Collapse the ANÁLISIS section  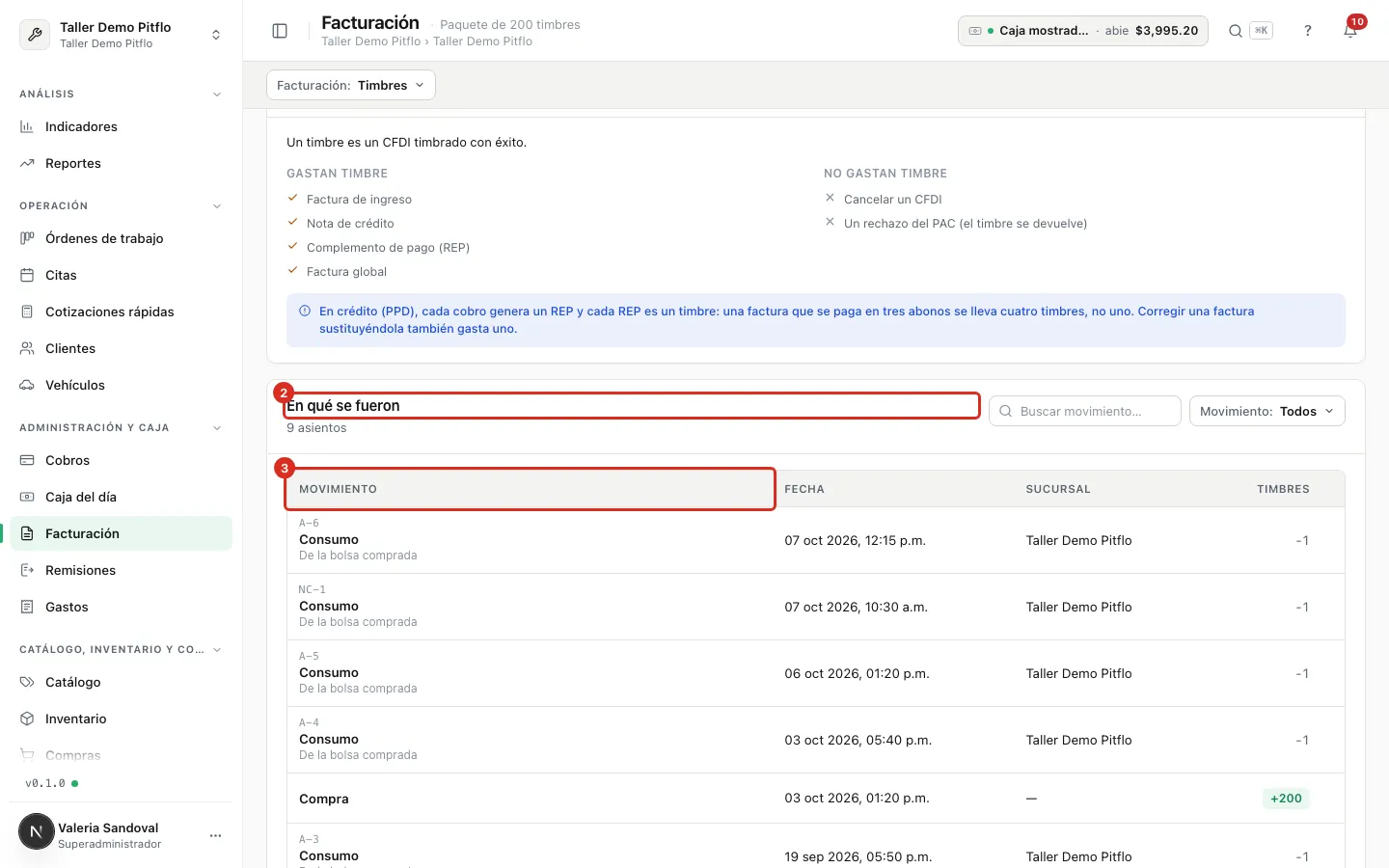[217, 95]
